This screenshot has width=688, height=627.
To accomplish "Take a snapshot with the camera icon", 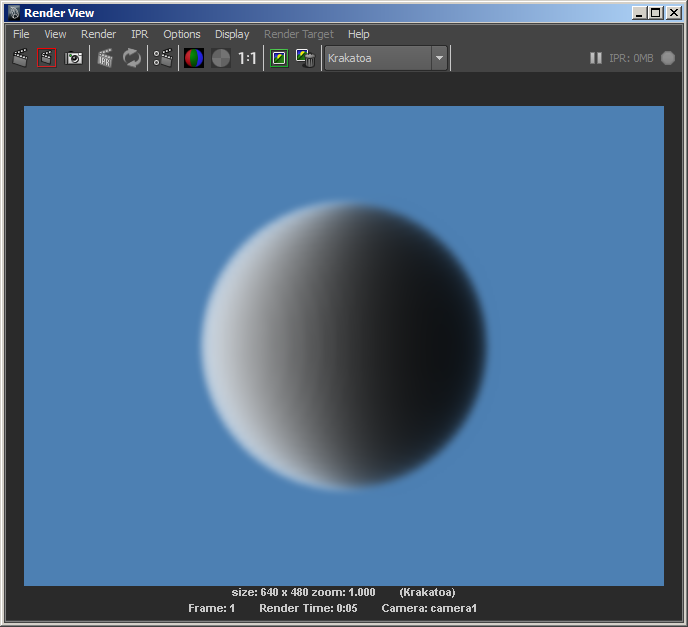I will pyautogui.click(x=73, y=58).
